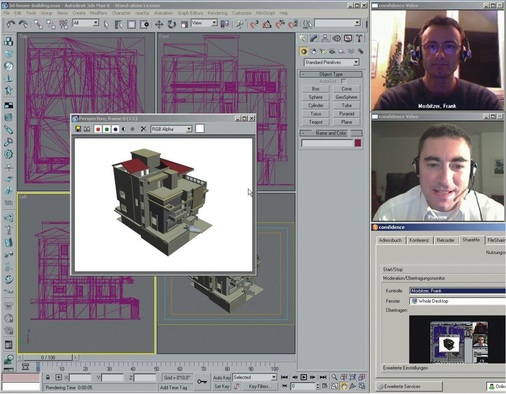Select the Geometry category icon
The image size is (506, 394).
coord(304,51)
